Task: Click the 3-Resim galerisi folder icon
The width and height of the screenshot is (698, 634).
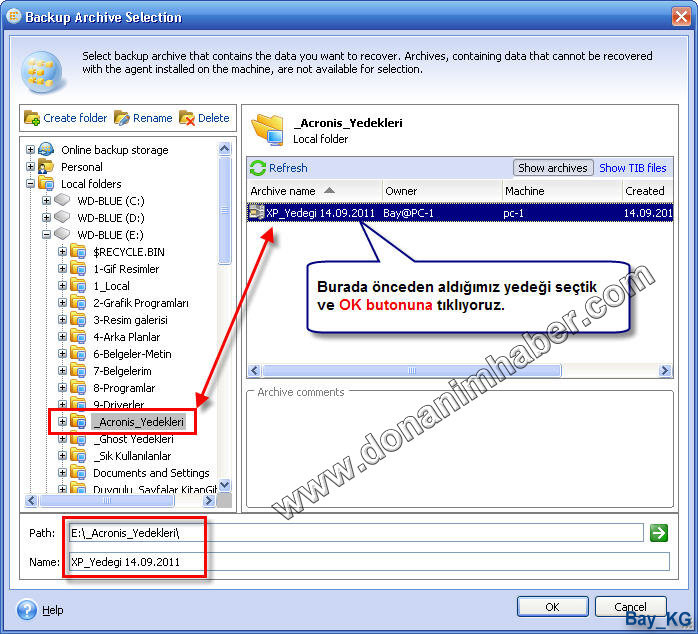Action: pyautogui.click(x=78, y=320)
